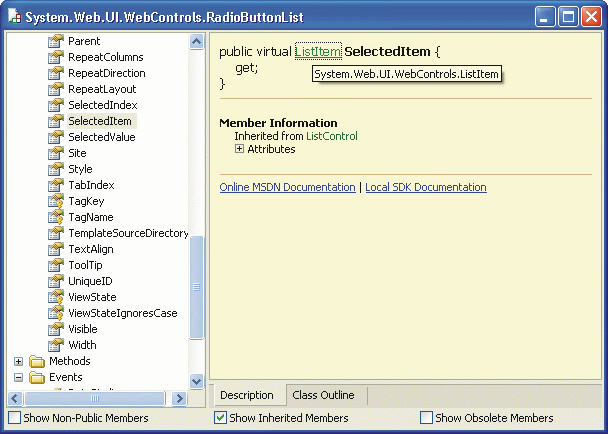
Task: Maximize the RadioButtonList window
Action: coord(568,17)
